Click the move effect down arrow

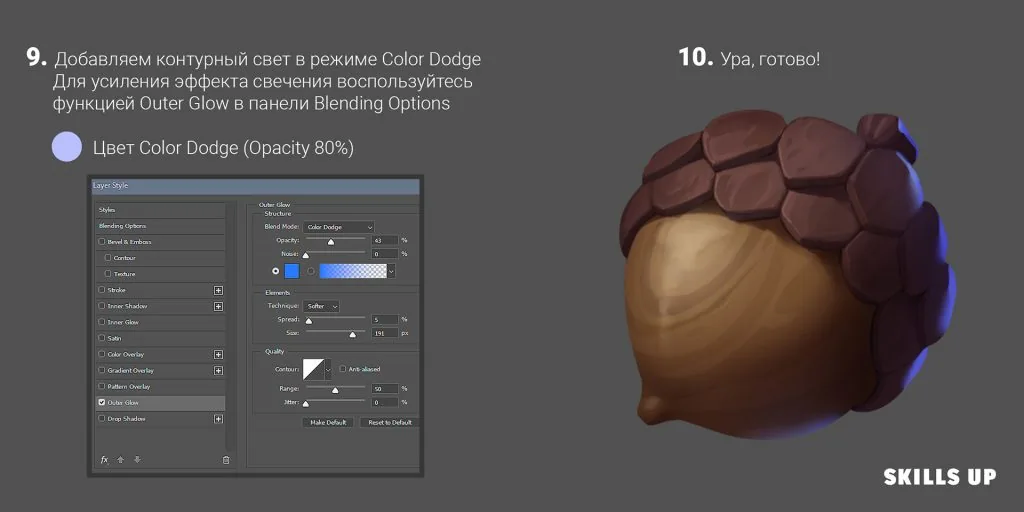click(x=137, y=460)
